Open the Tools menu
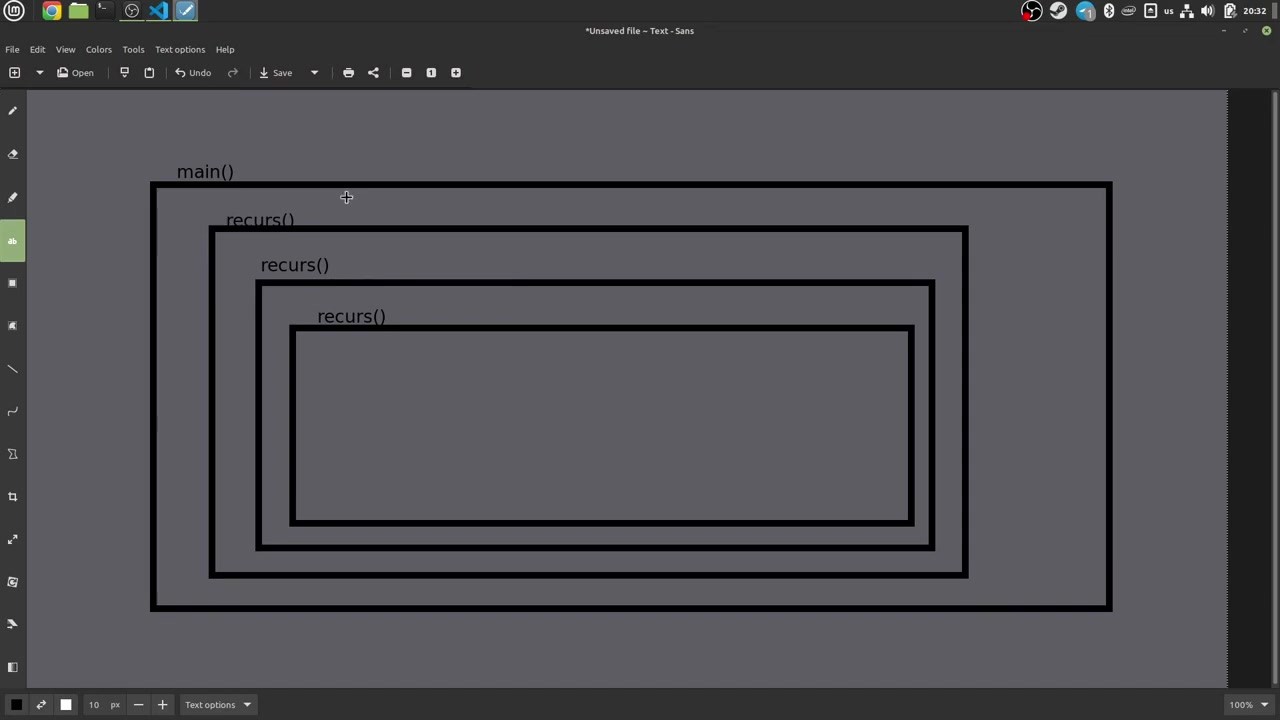The width and height of the screenshot is (1280, 720). [133, 49]
